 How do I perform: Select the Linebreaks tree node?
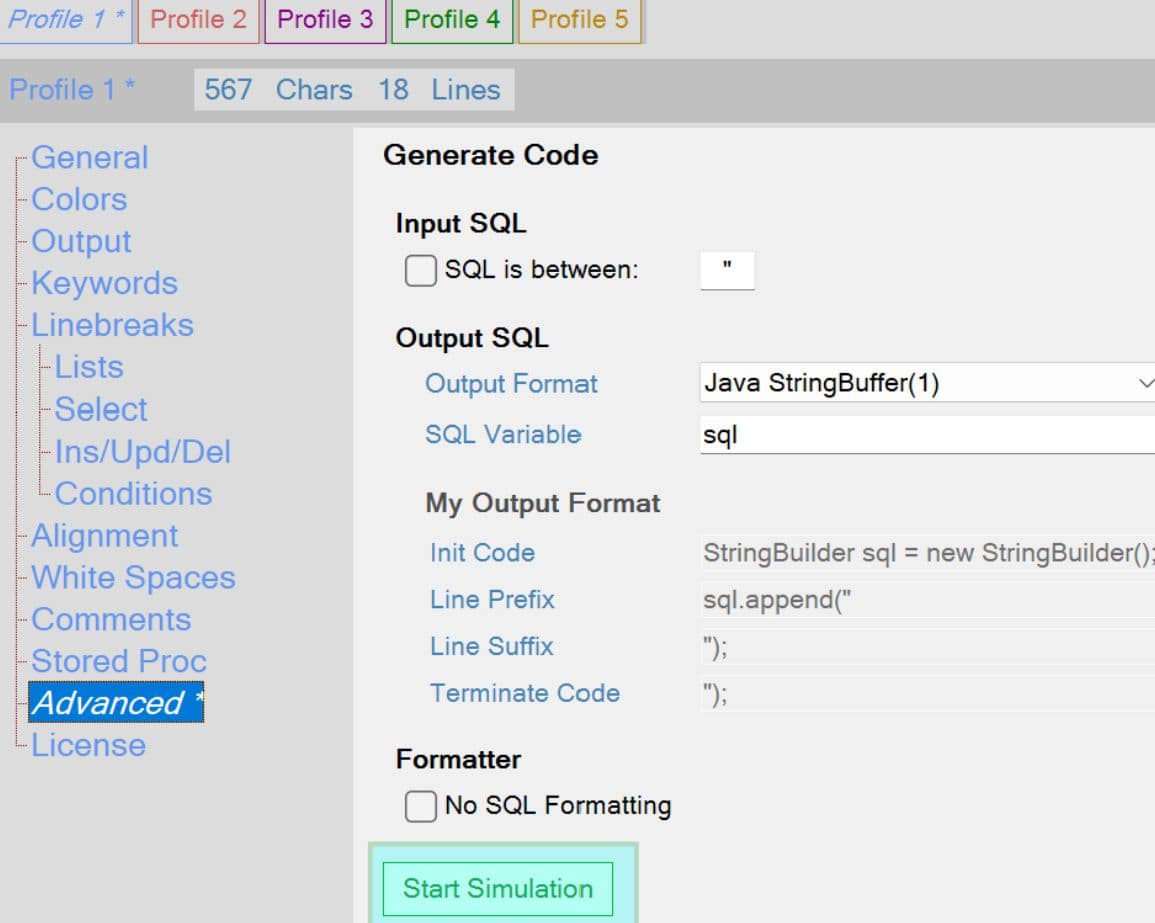[x=112, y=326]
